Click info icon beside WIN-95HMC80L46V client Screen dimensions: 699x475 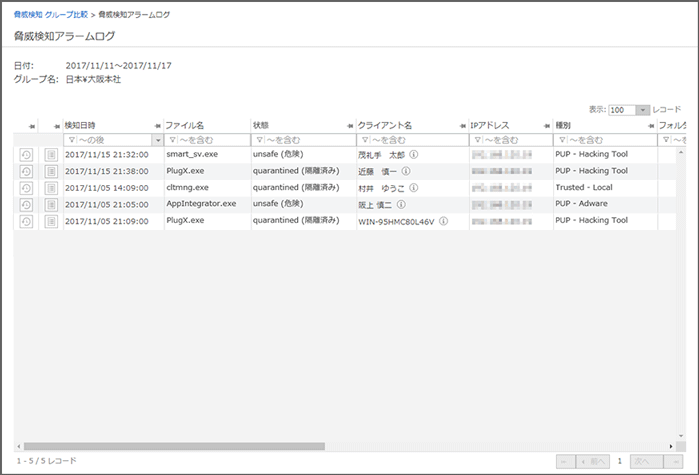tap(443, 221)
